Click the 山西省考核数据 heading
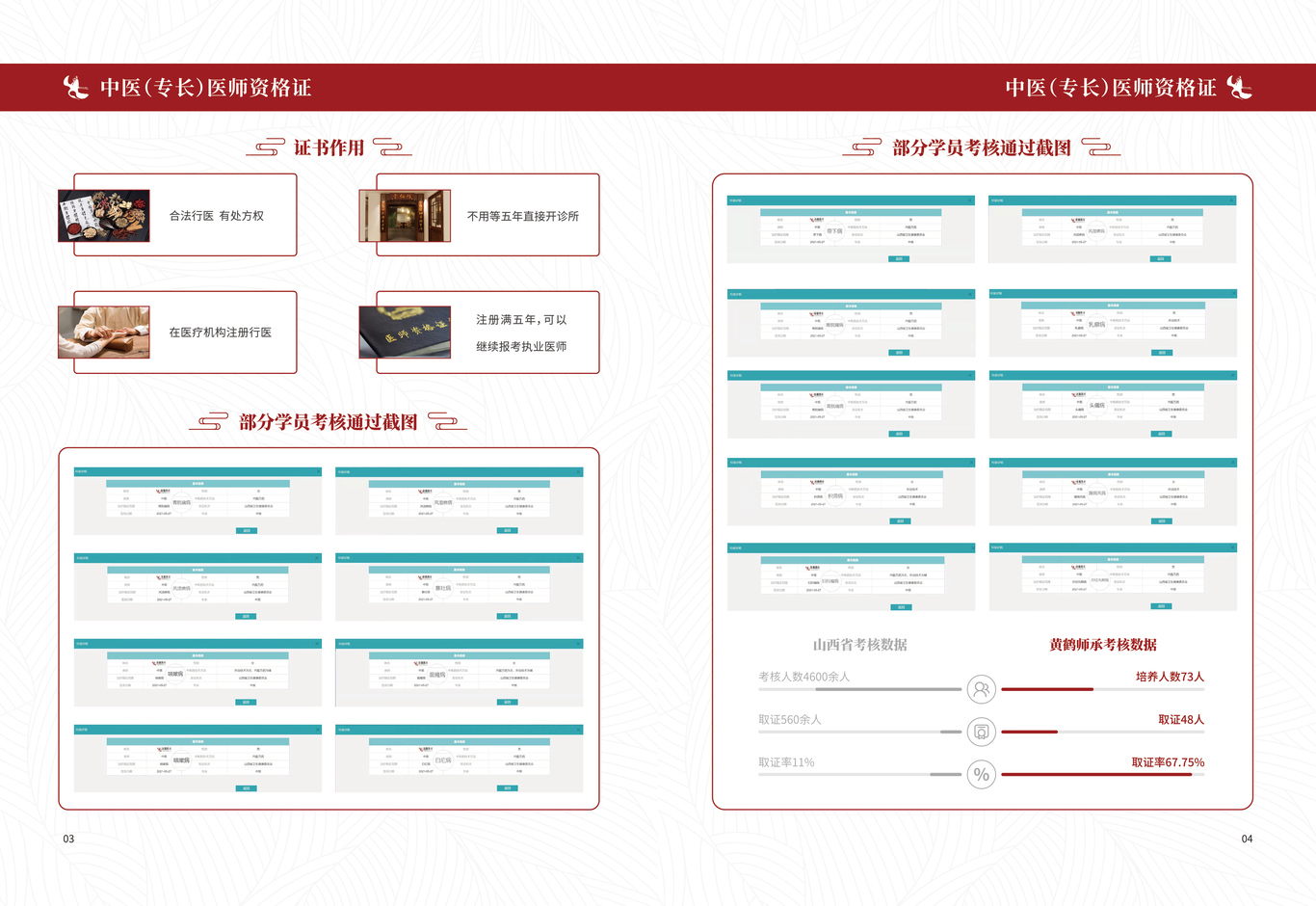1316x906 pixels. (x=860, y=645)
